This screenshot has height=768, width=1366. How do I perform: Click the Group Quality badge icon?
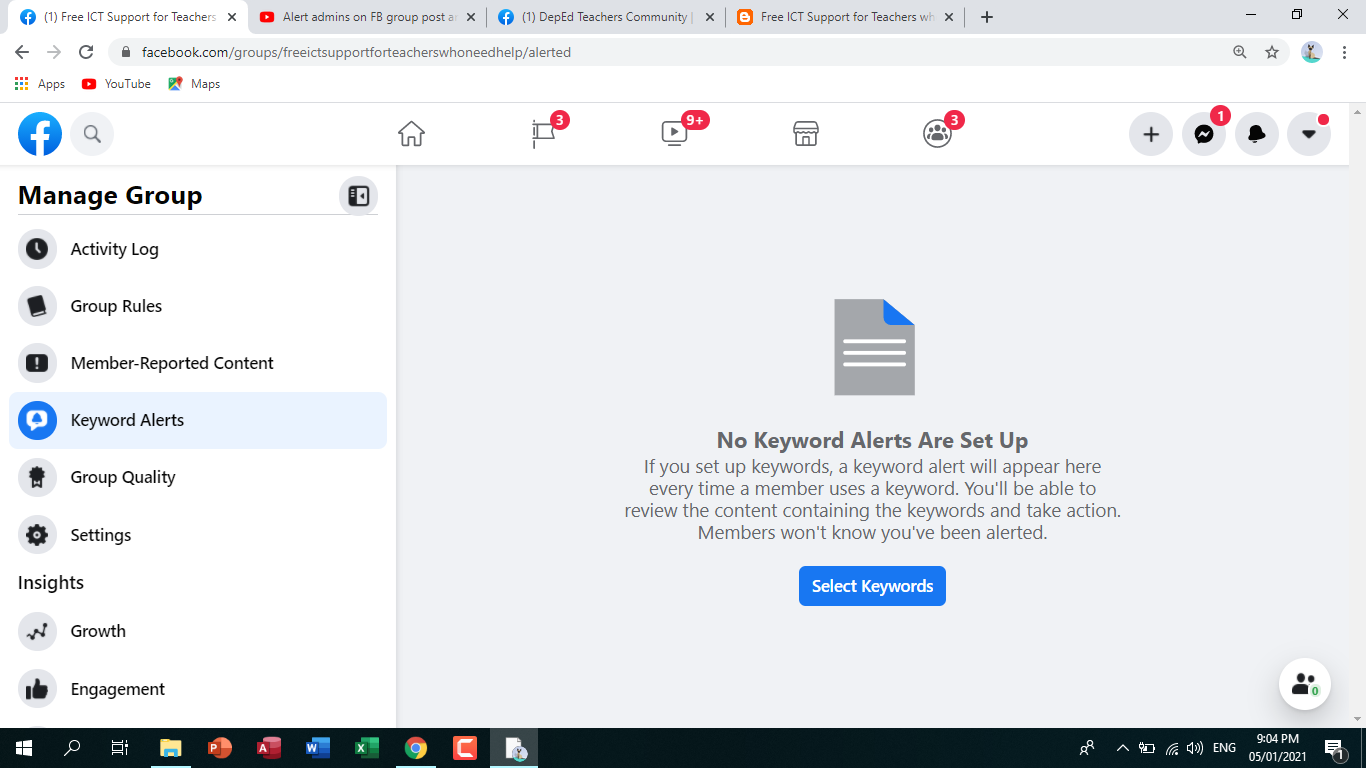pyautogui.click(x=37, y=477)
